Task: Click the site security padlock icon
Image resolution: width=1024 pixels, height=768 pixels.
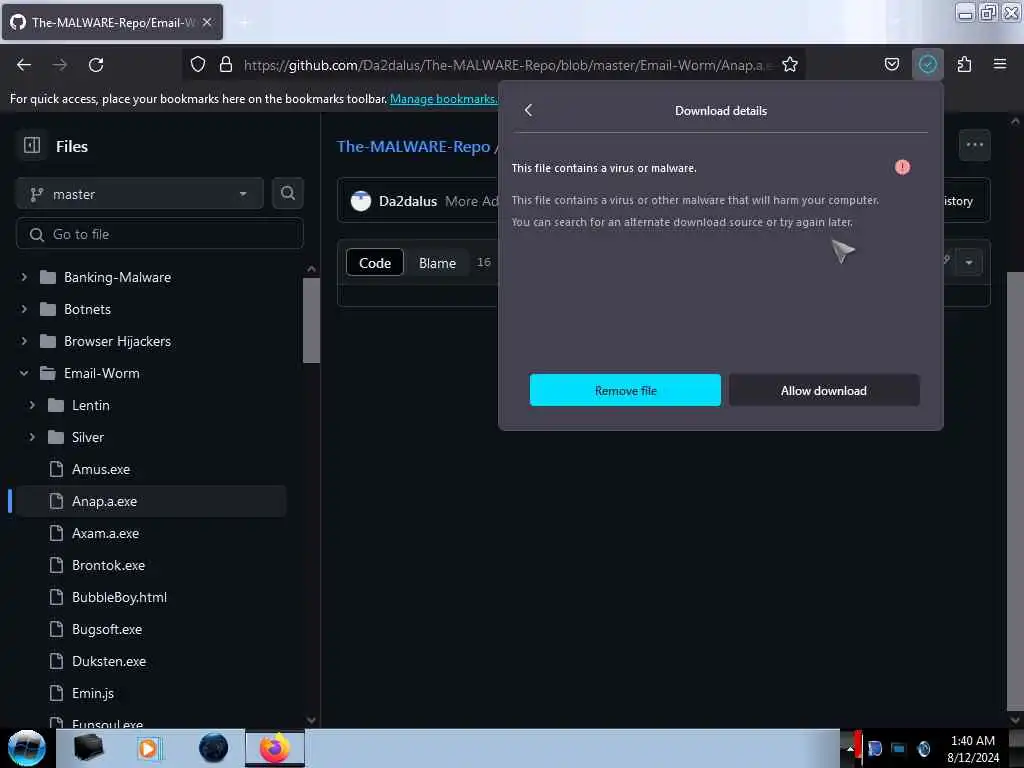Action: click(226, 64)
